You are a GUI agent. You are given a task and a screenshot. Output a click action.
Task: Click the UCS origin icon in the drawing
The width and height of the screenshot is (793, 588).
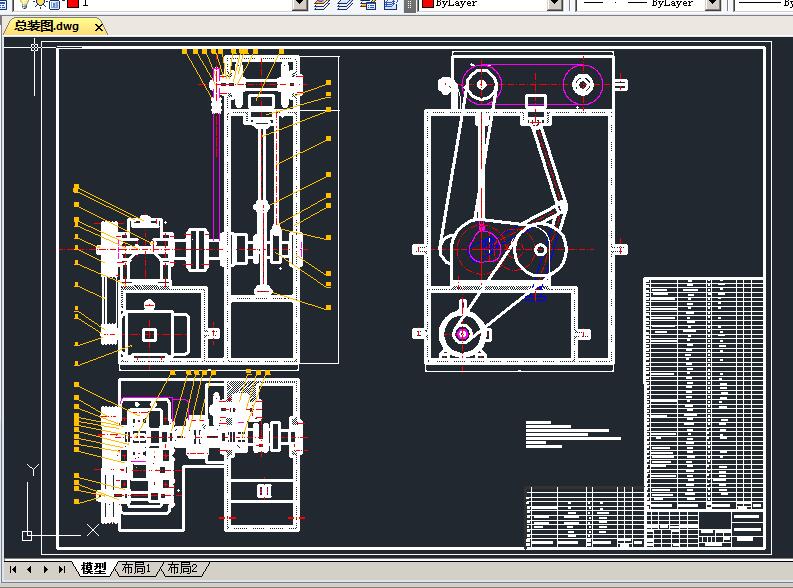pyautogui.click(x=27, y=535)
